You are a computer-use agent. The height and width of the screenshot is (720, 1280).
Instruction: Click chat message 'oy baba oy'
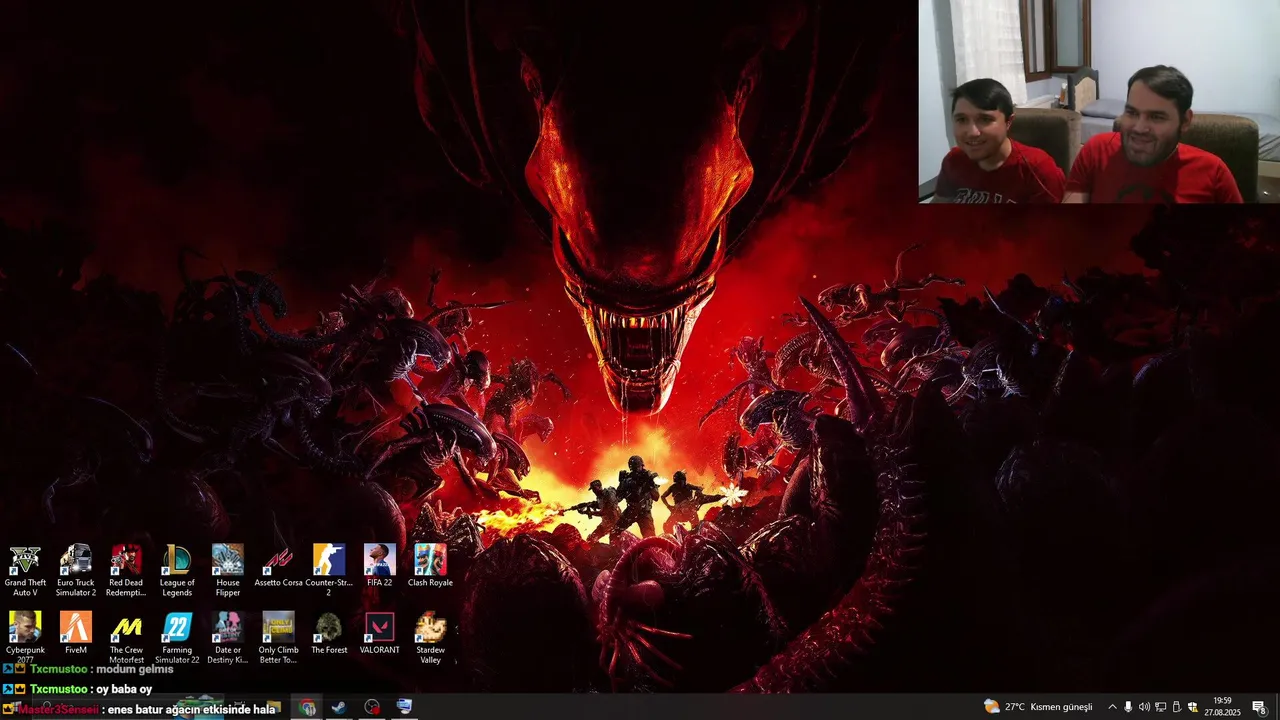tap(124, 689)
